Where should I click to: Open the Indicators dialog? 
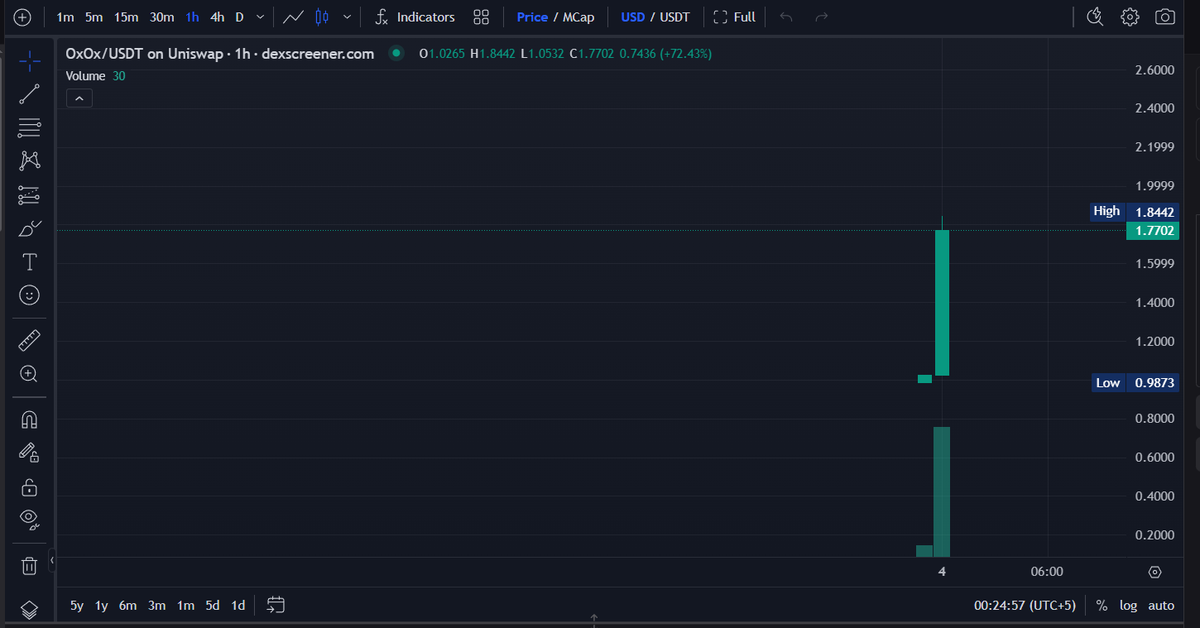point(415,17)
